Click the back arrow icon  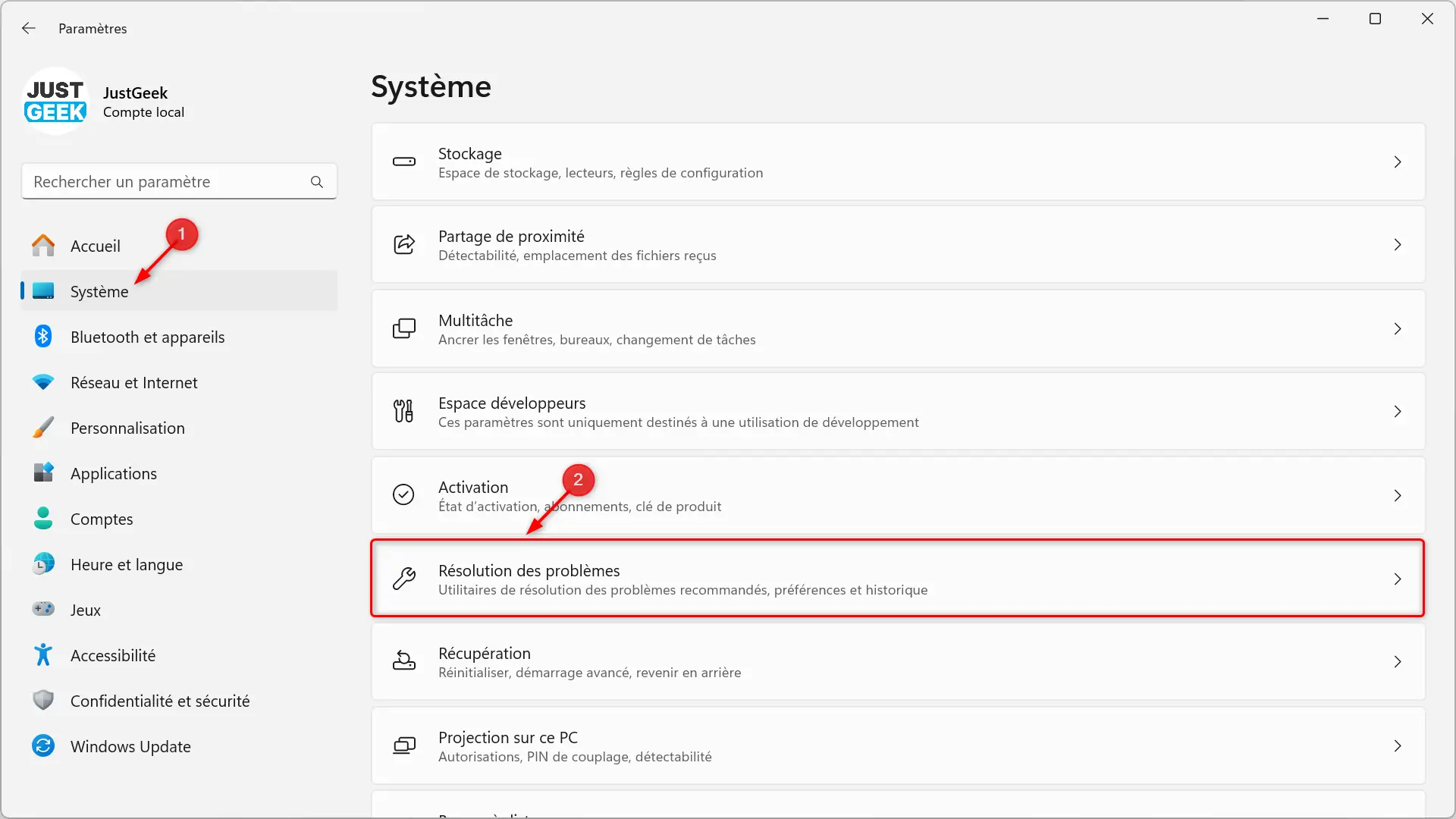pyautogui.click(x=29, y=28)
